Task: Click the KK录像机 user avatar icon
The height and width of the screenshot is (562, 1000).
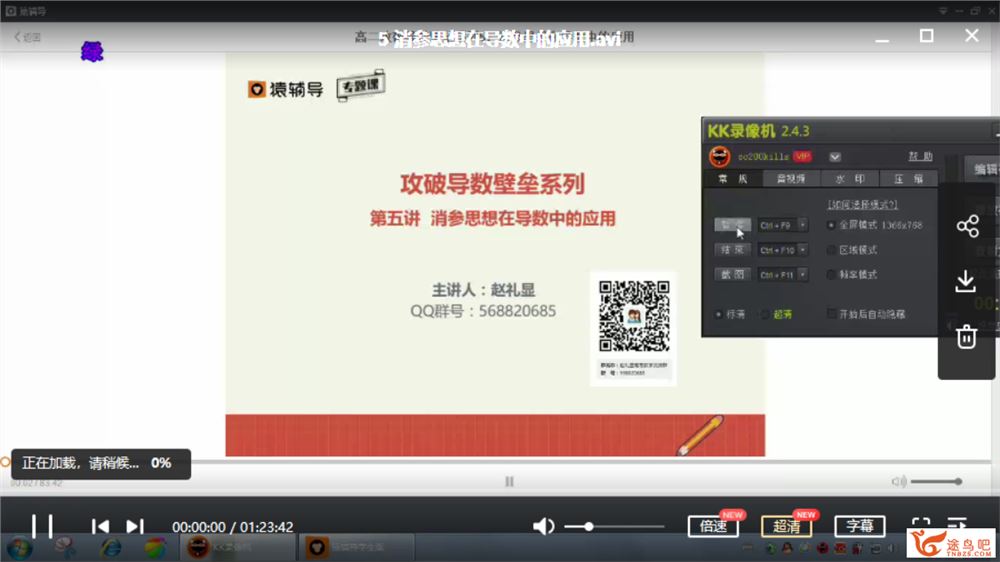Action: pyautogui.click(x=719, y=156)
